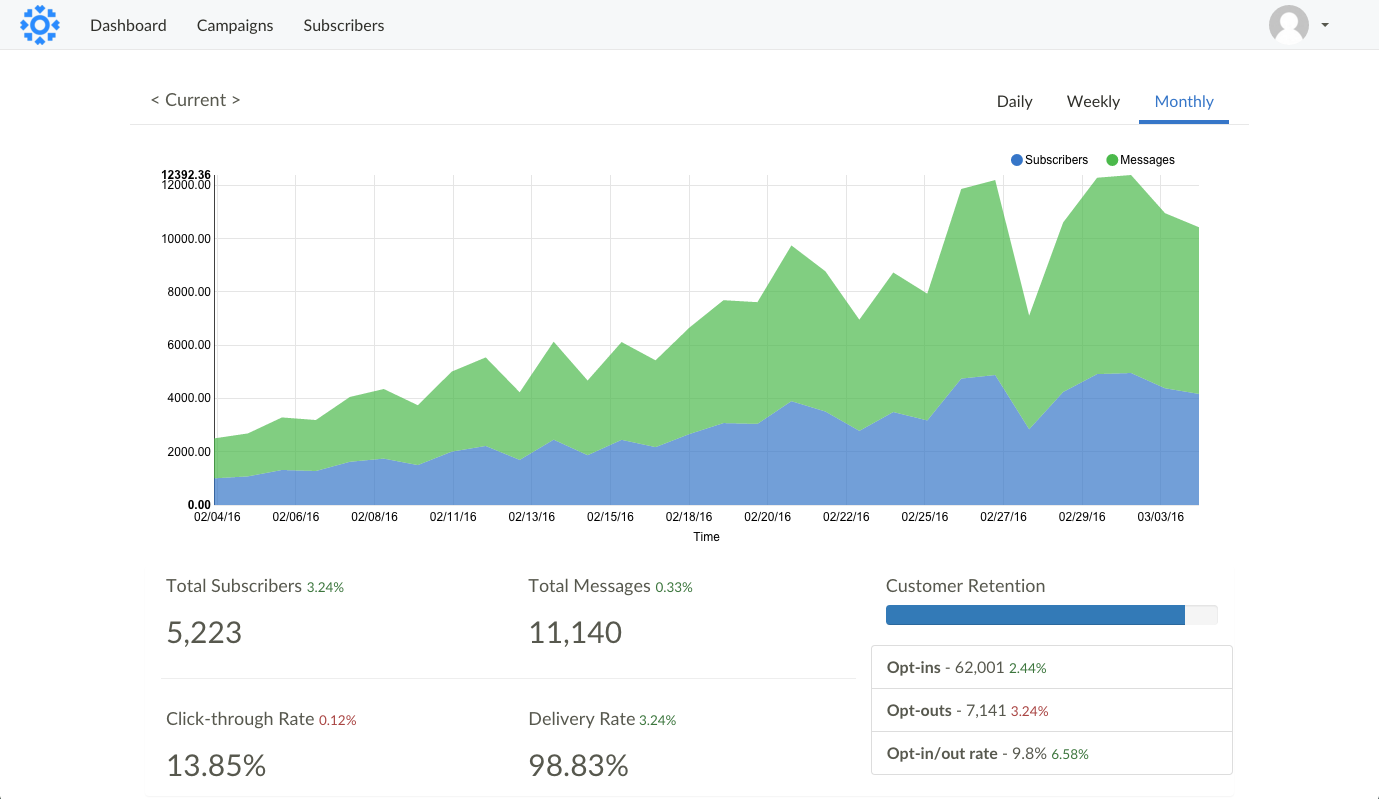Screen dimensions: 1379x799
Task: Switch to the Weekly tab
Action: point(1093,101)
